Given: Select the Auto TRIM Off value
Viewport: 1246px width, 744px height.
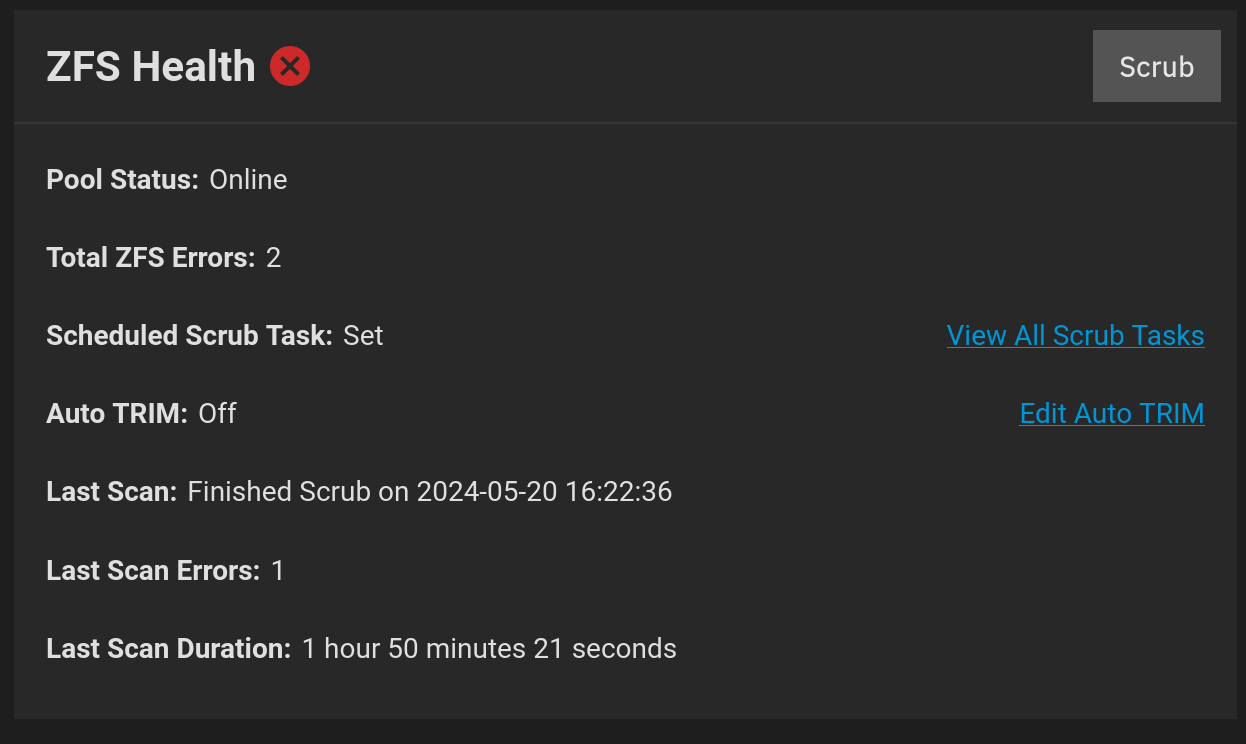Looking at the screenshot, I should point(217,413).
